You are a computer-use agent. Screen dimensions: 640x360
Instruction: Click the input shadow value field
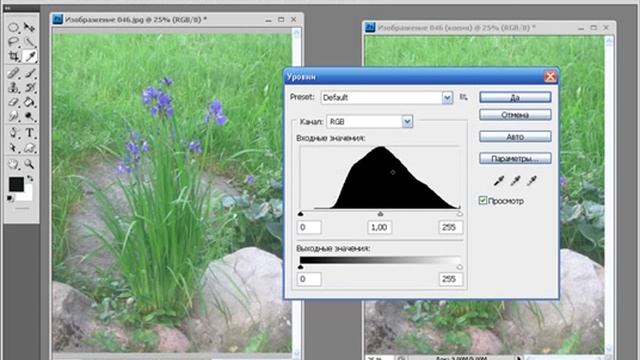tap(309, 227)
